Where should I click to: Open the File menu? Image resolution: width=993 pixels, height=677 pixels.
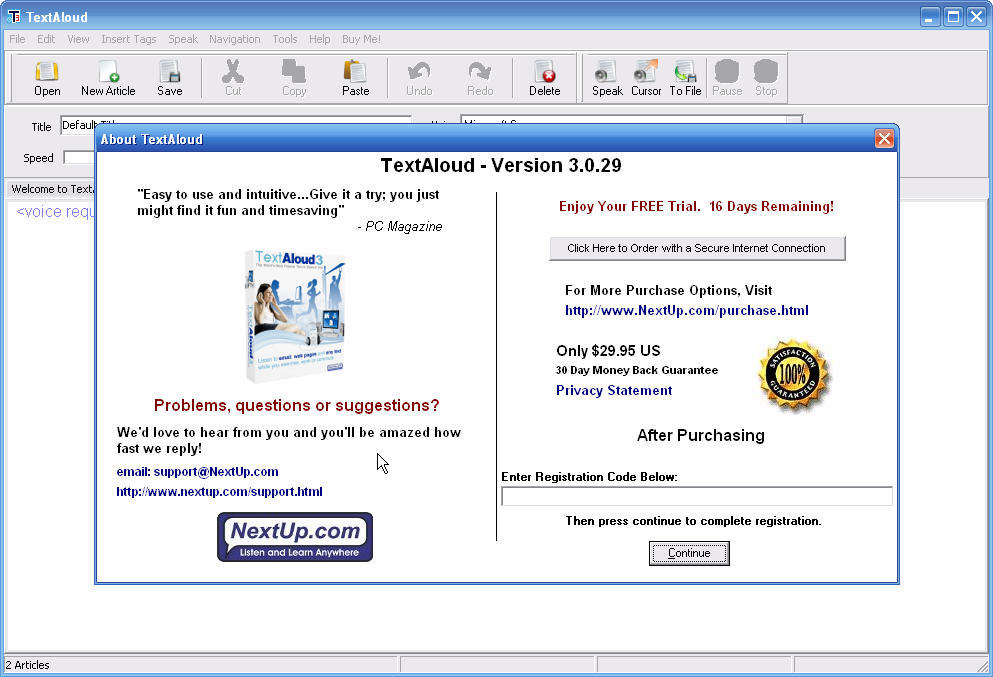pos(17,39)
